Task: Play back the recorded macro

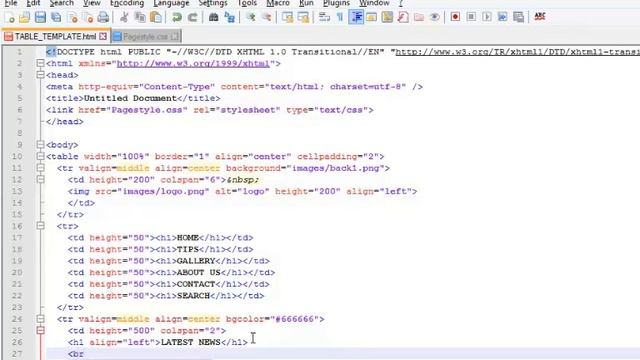Action: pyautogui.click(x=487, y=17)
